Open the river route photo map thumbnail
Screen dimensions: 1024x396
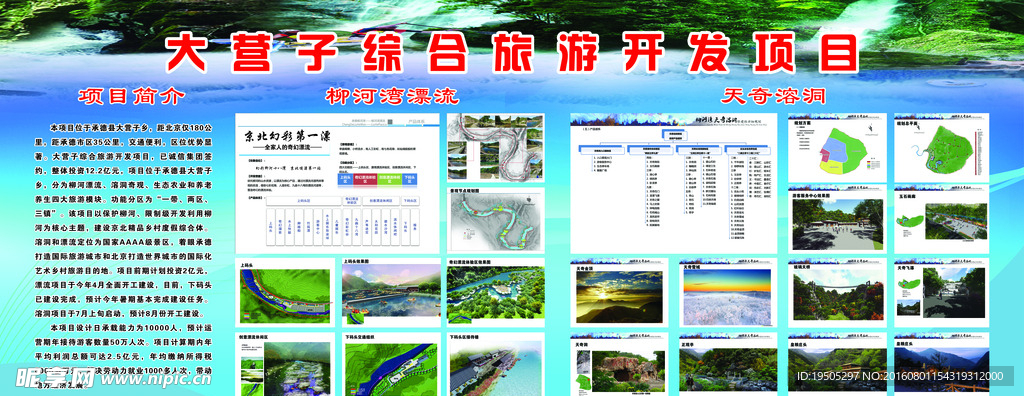pyautogui.click(x=496, y=148)
